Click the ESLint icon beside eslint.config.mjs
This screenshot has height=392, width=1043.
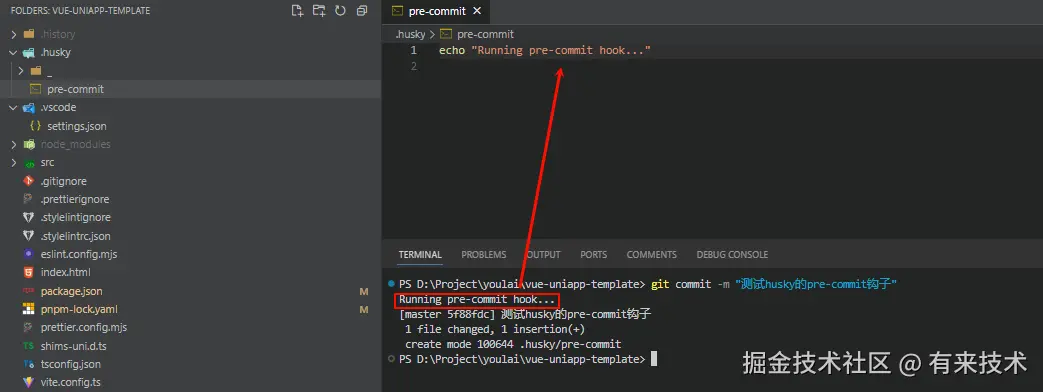point(28,254)
